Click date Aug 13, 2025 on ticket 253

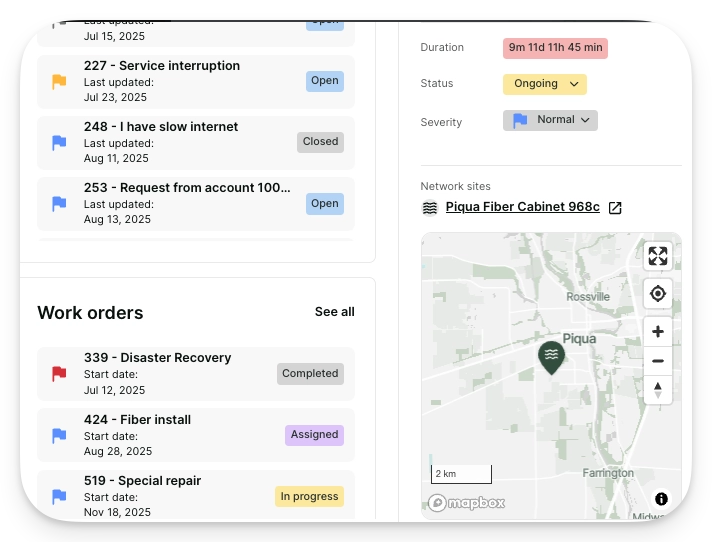[117, 219]
